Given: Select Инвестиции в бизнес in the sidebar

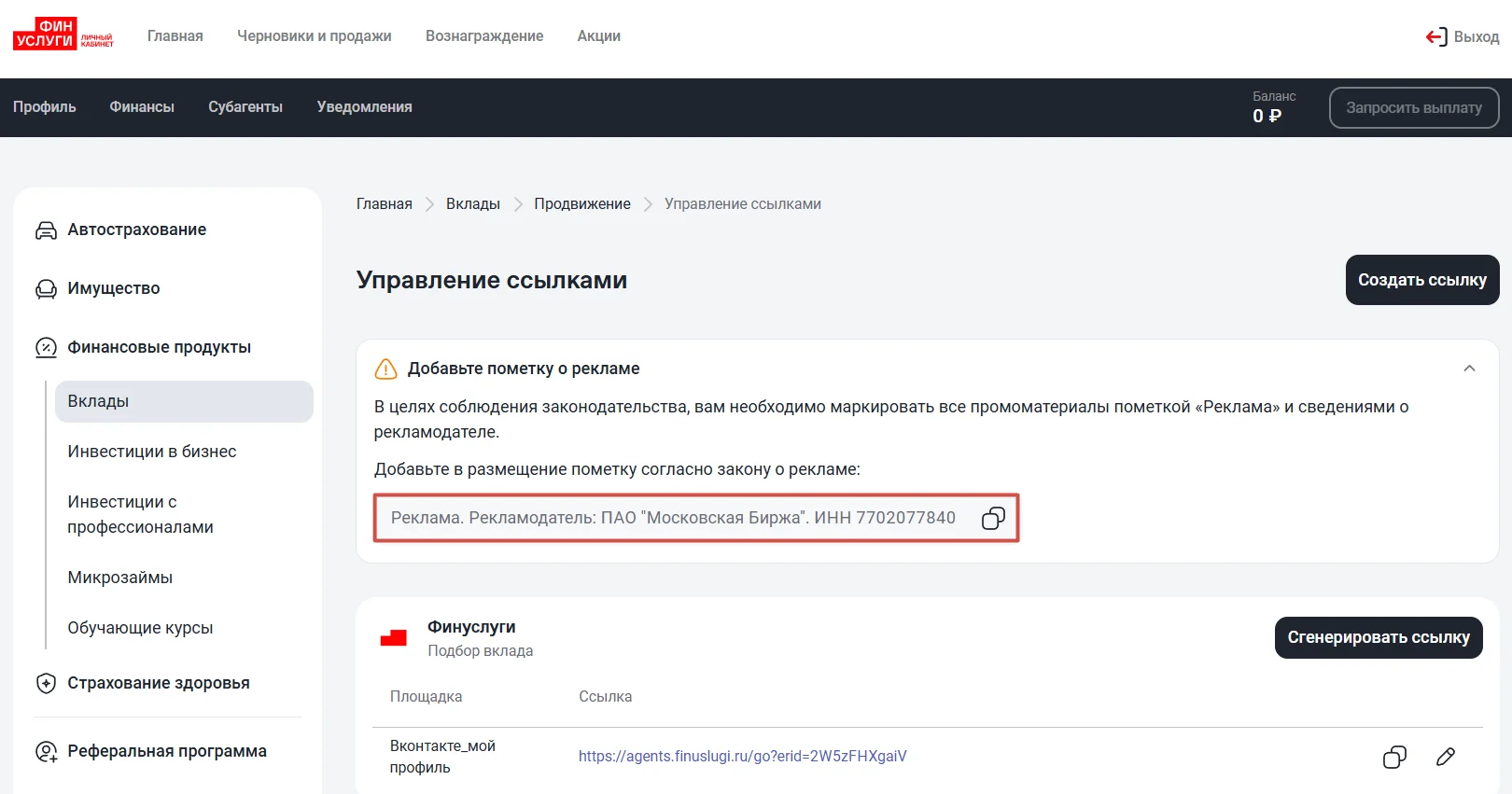Looking at the screenshot, I should (x=152, y=452).
